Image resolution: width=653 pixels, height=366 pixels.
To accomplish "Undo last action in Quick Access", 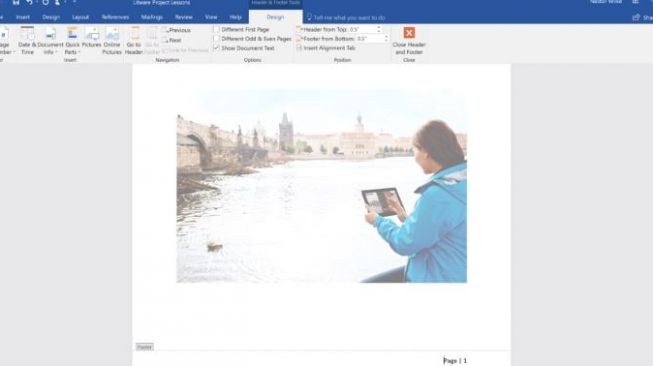I will (30, 2).
